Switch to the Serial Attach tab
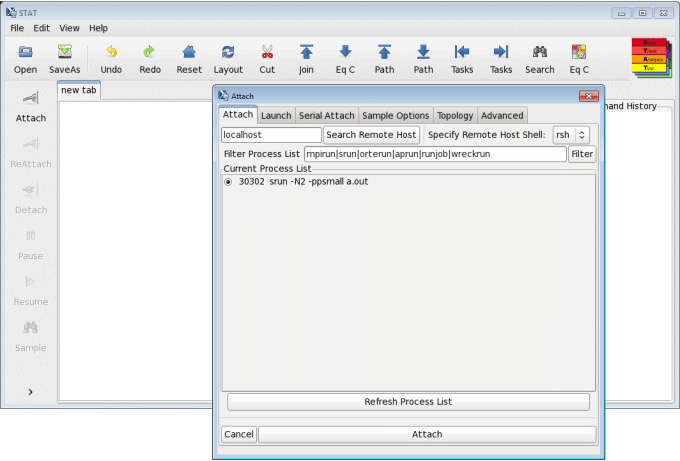The image size is (680, 461). click(327, 116)
